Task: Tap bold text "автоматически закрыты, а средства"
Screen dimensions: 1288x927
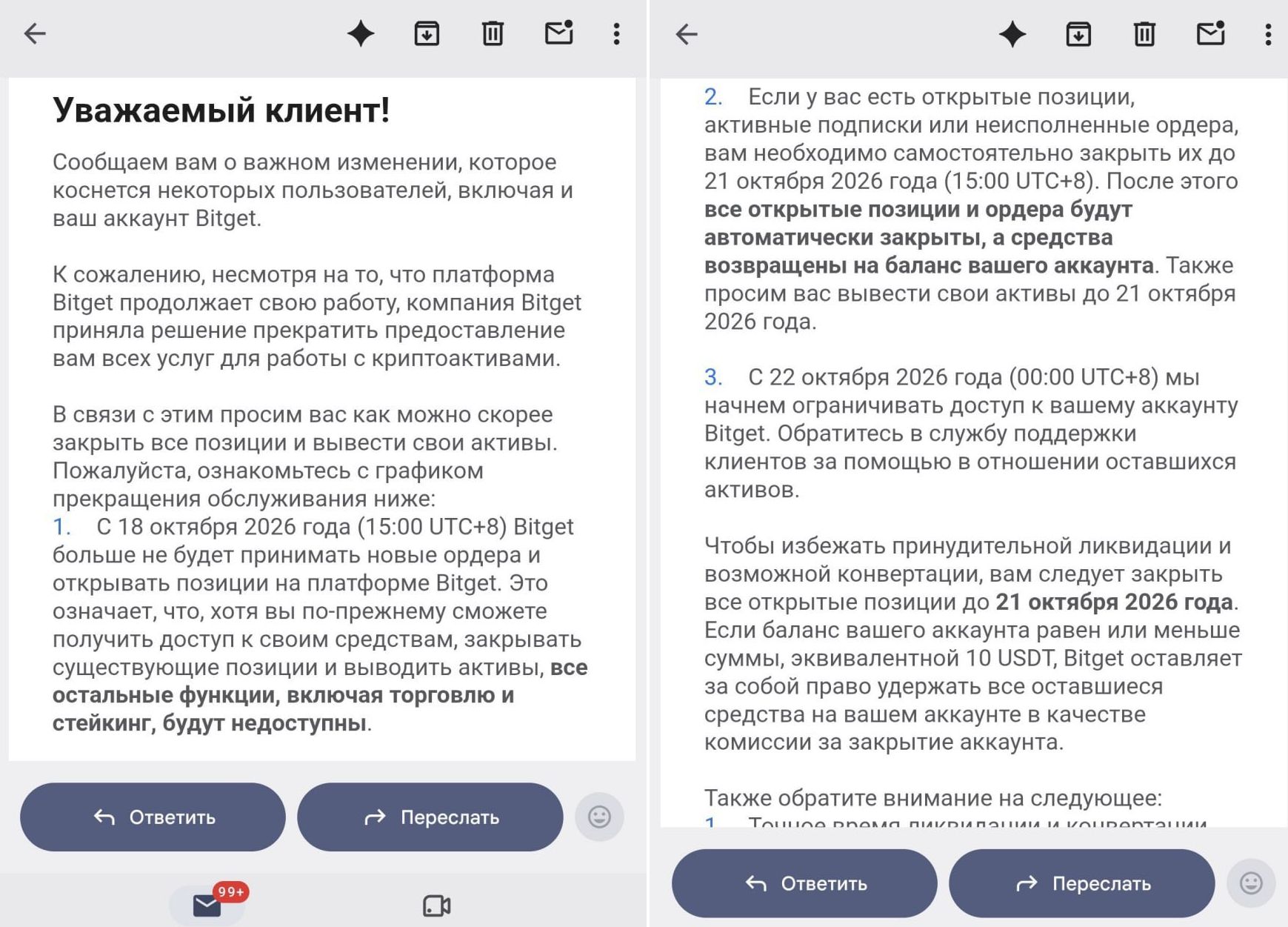Action: pos(908,237)
